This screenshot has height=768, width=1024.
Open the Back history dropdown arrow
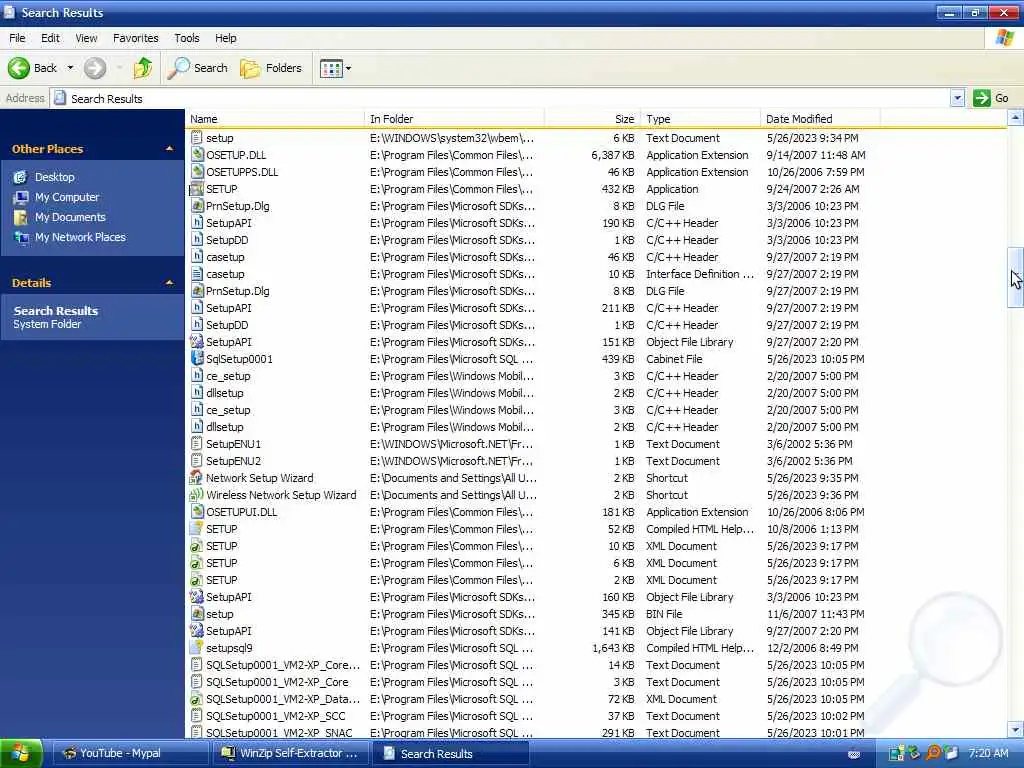tap(70, 68)
